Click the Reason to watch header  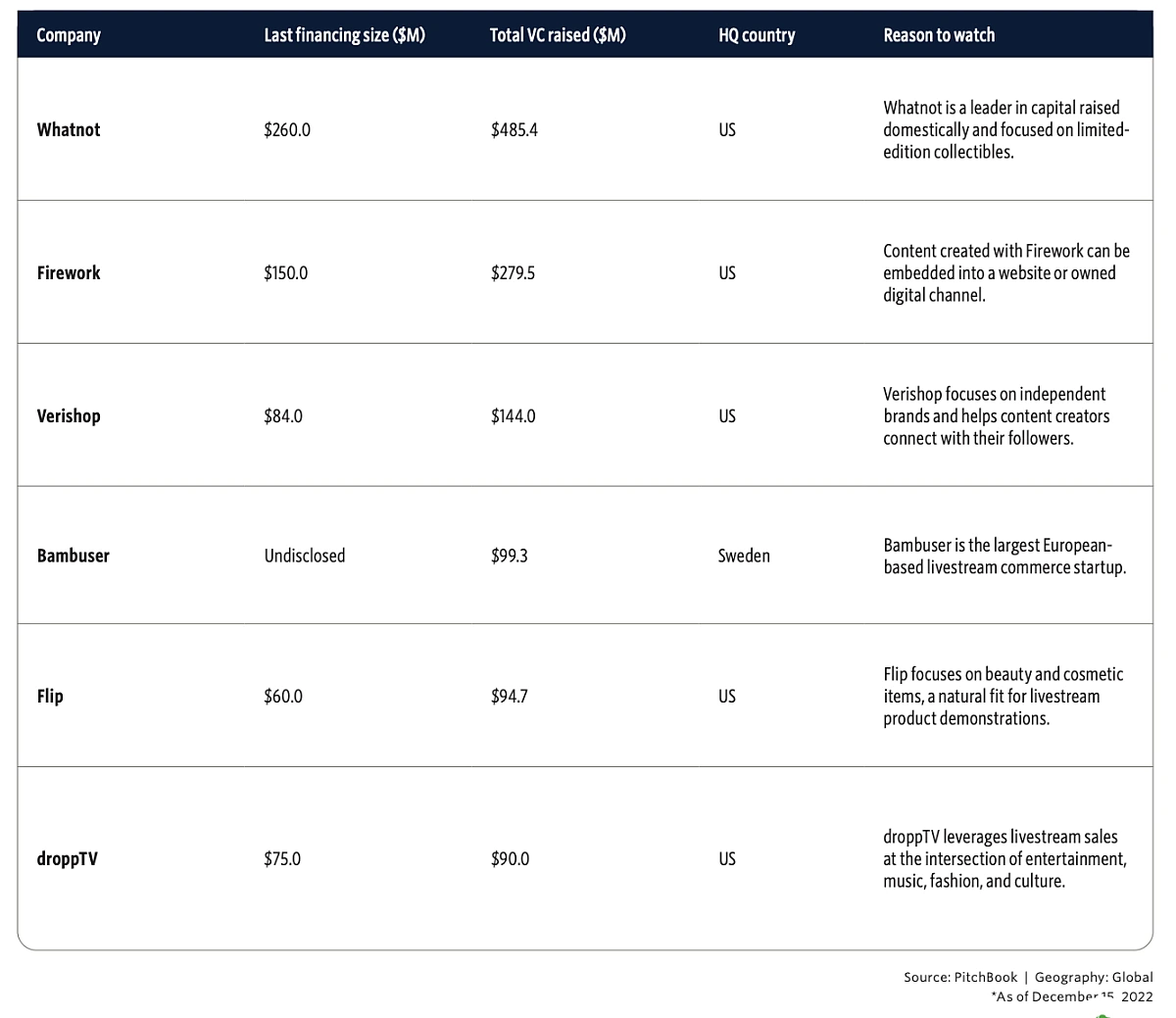(939, 35)
